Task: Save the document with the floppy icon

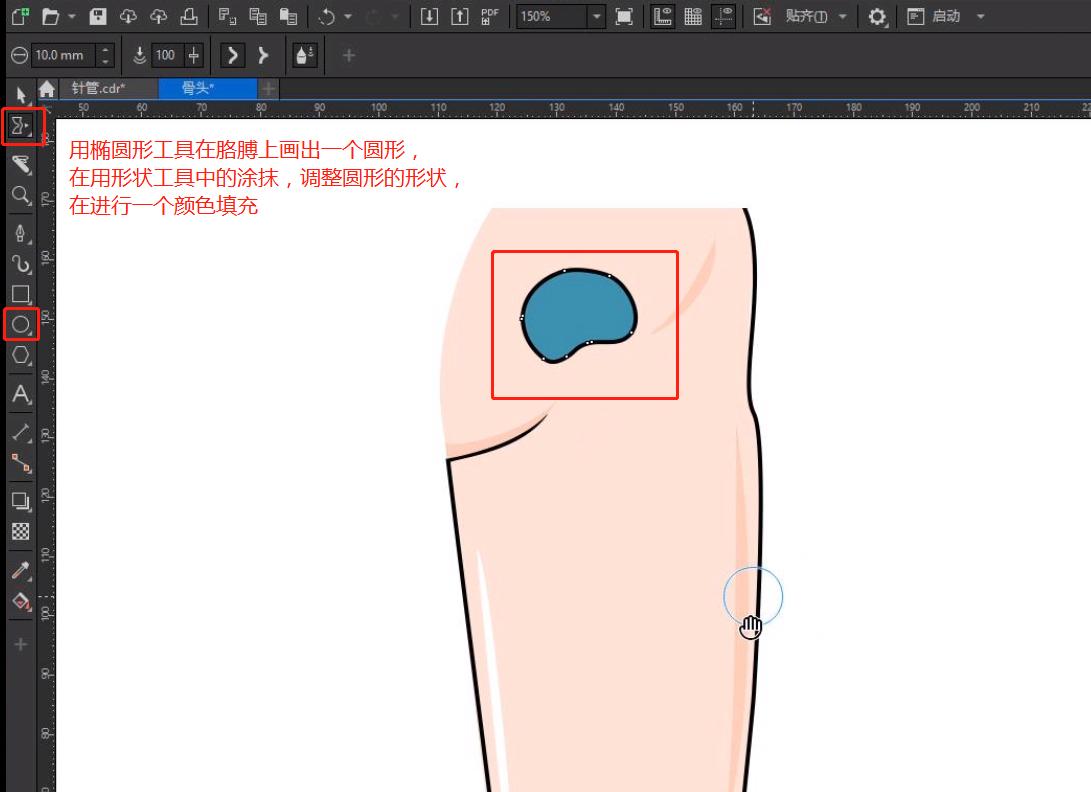Action: [x=98, y=16]
